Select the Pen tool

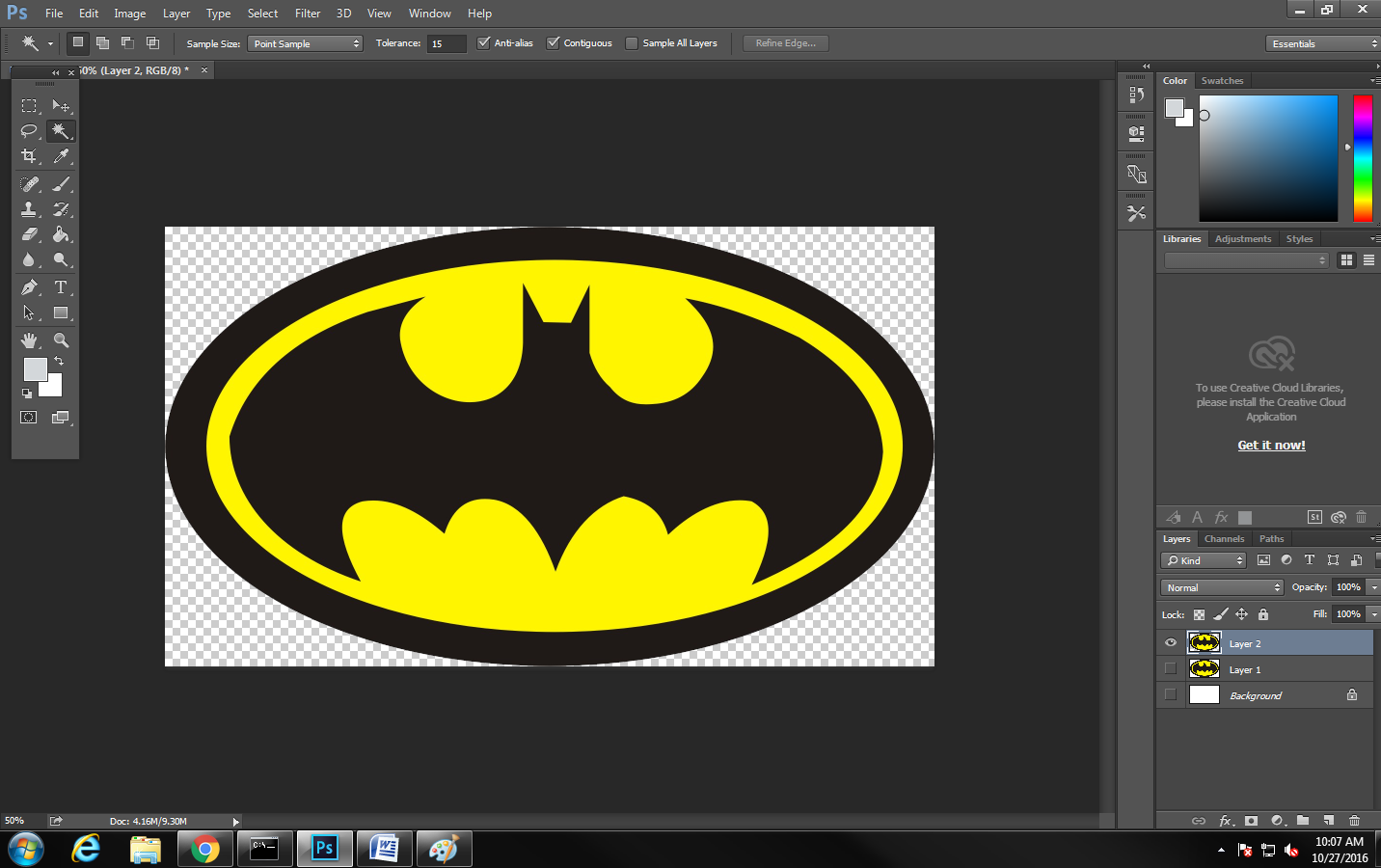pyautogui.click(x=29, y=287)
